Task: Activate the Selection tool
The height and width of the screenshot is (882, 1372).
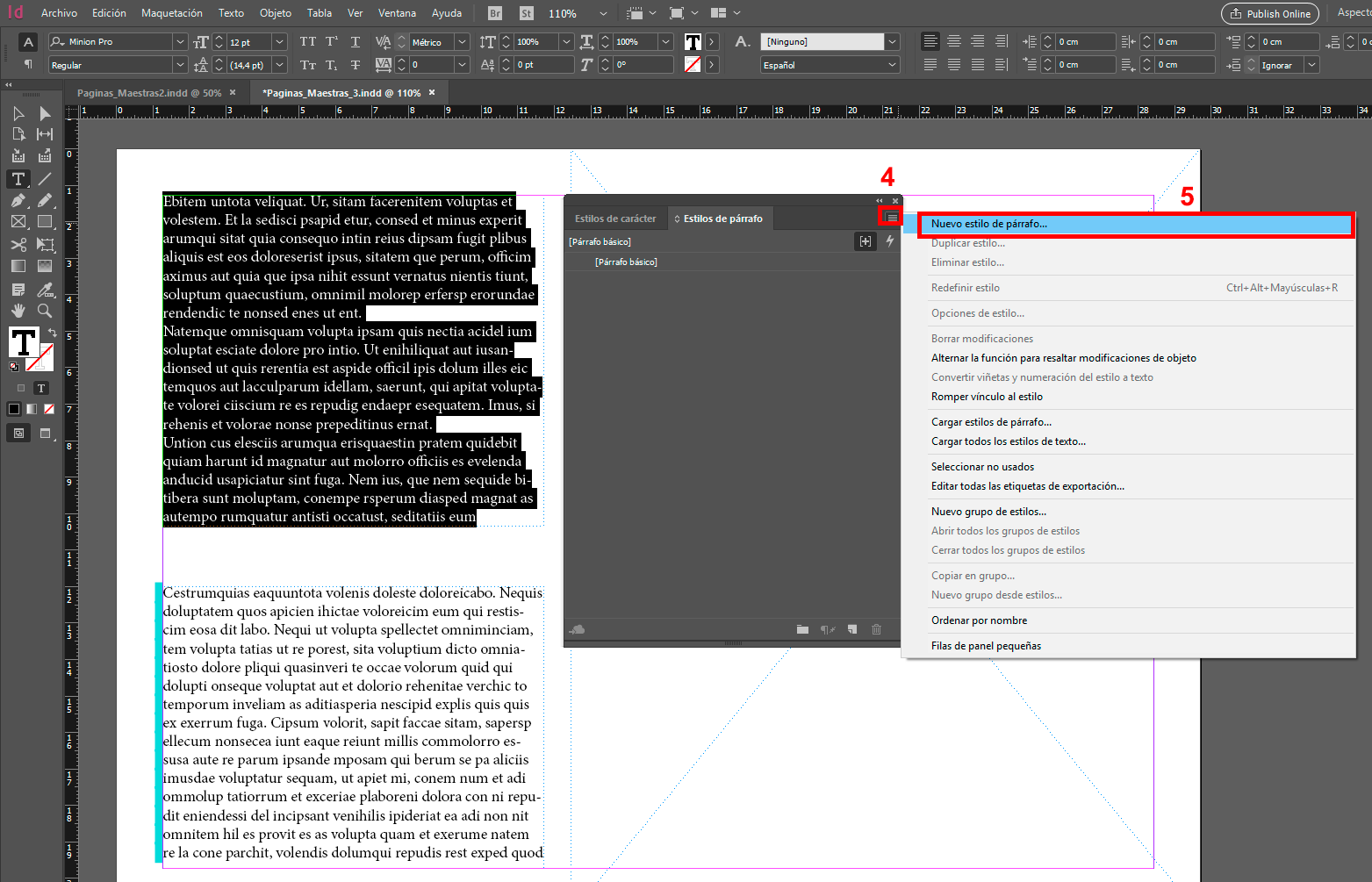Action: click(18, 112)
